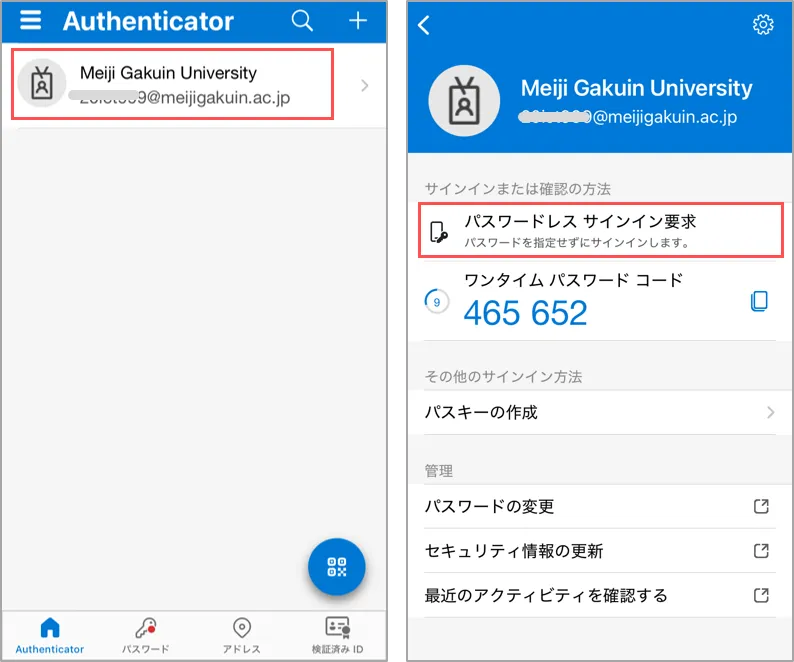
Task: Tap external link icon for セキュリティ情報の更新
Action: click(761, 551)
